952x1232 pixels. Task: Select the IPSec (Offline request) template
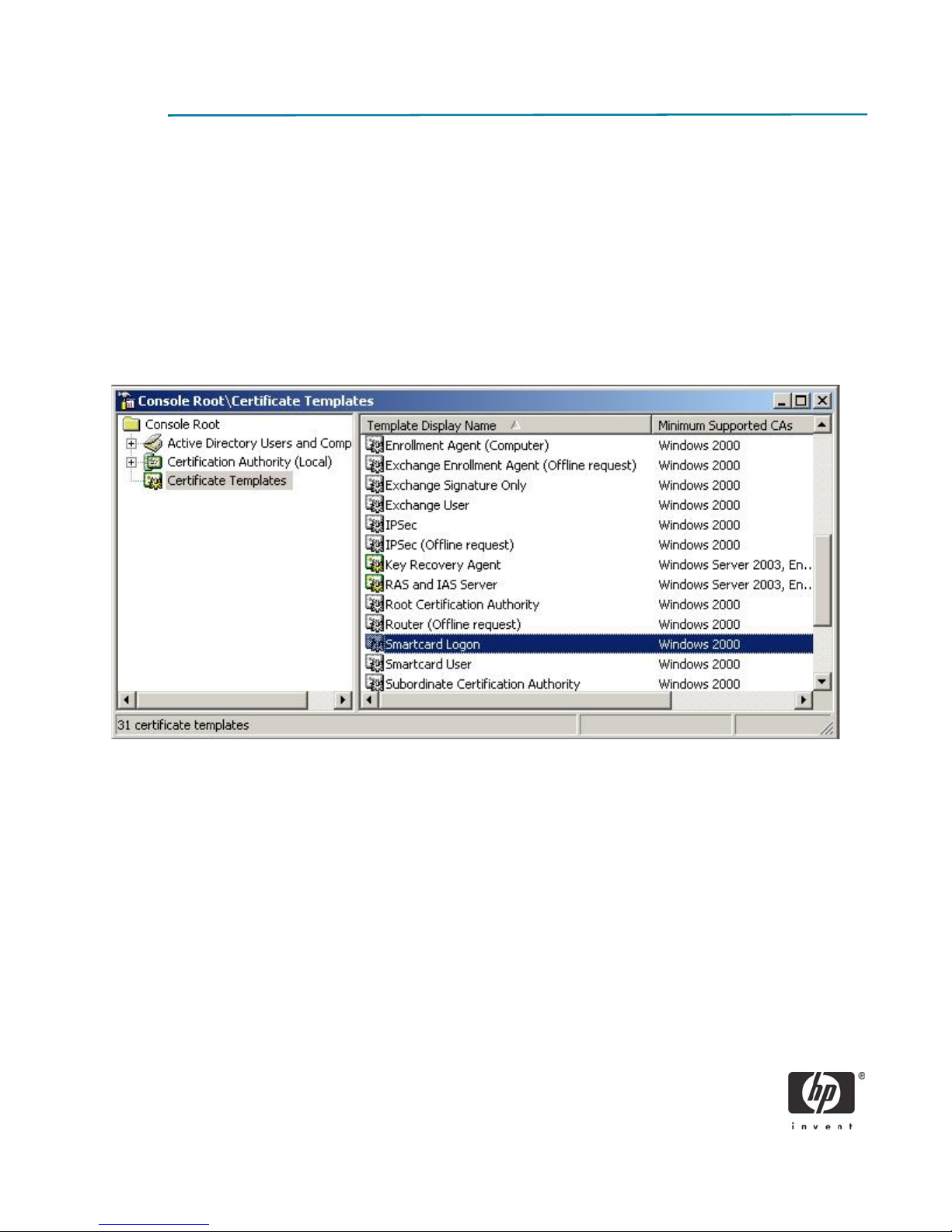click(x=449, y=545)
